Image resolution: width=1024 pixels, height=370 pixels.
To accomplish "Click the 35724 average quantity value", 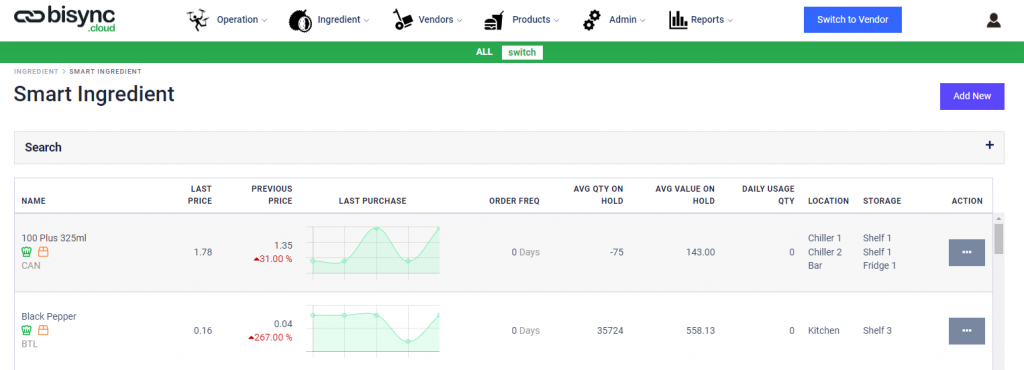I will pos(610,331).
